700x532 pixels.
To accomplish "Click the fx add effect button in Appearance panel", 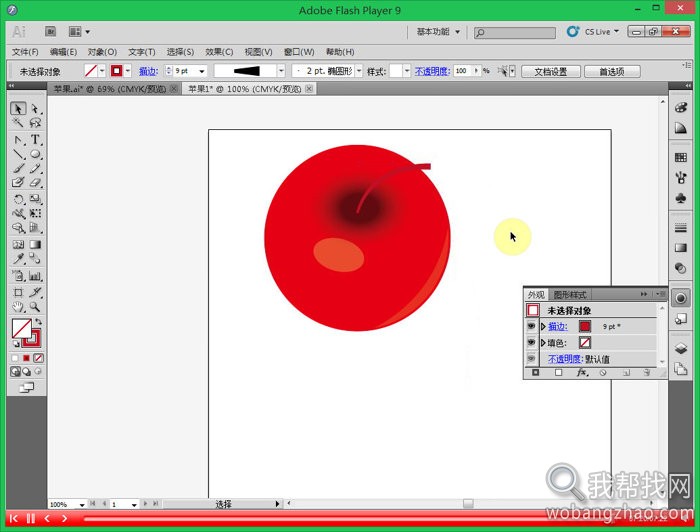I will 582,373.
